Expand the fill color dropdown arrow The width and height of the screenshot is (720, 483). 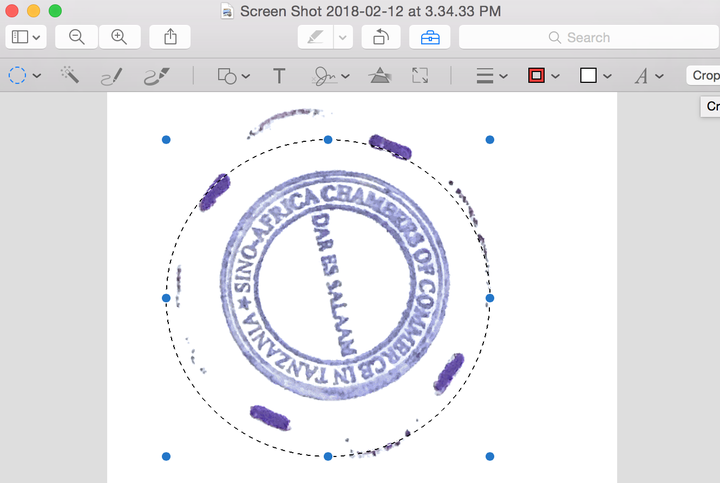coord(608,76)
